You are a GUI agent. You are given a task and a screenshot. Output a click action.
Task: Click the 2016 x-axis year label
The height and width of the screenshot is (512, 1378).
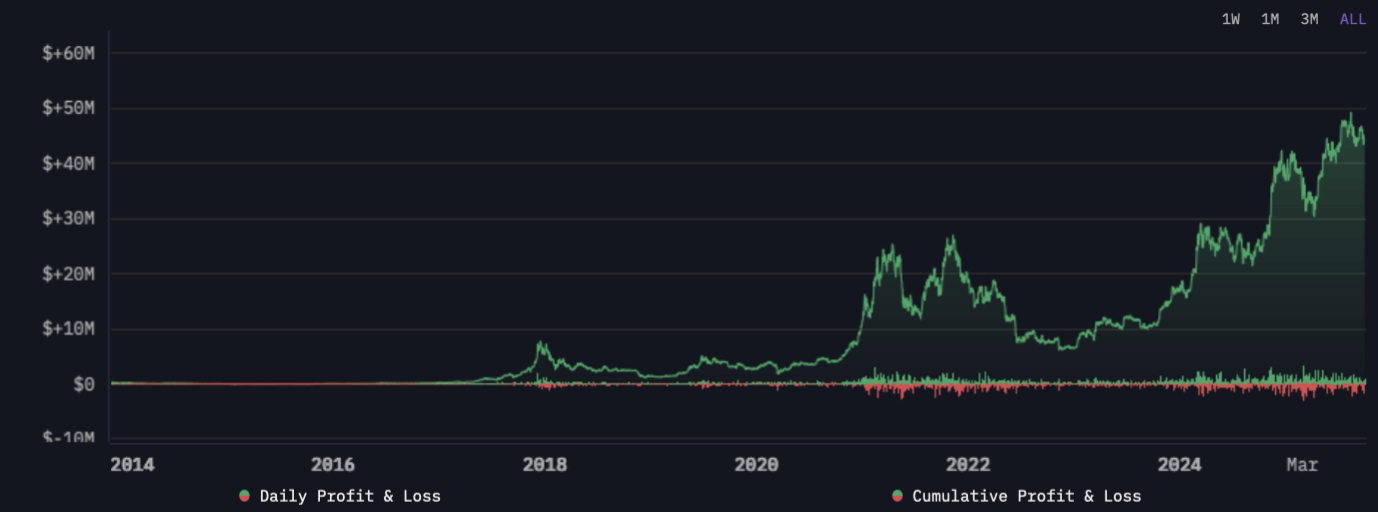pos(333,465)
